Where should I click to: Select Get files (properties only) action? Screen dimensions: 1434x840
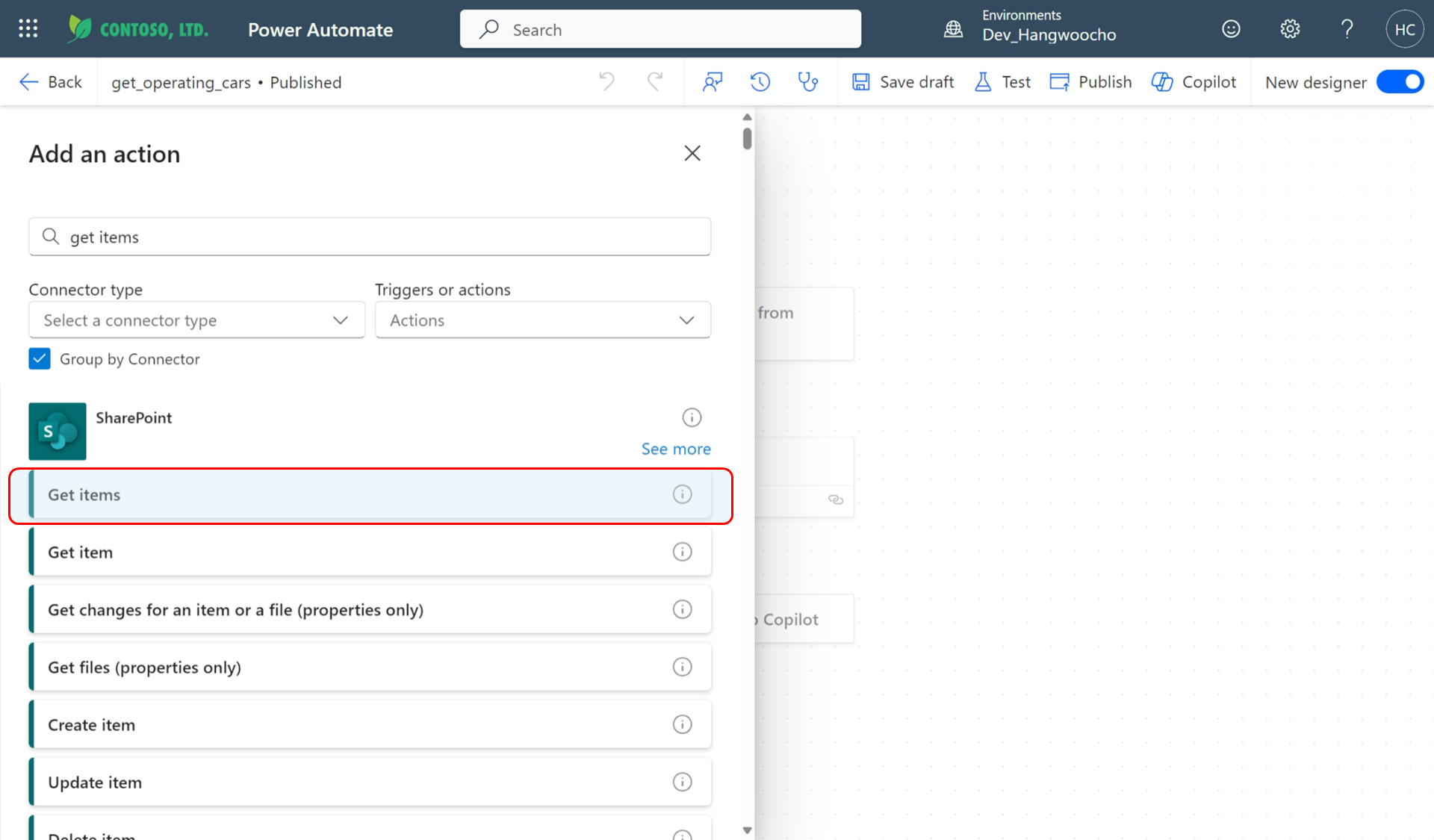[x=370, y=667]
